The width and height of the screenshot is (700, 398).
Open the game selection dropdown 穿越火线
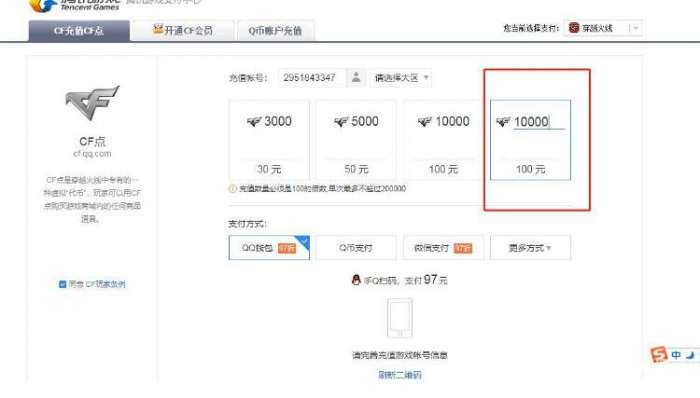click(x=603, y=28)
